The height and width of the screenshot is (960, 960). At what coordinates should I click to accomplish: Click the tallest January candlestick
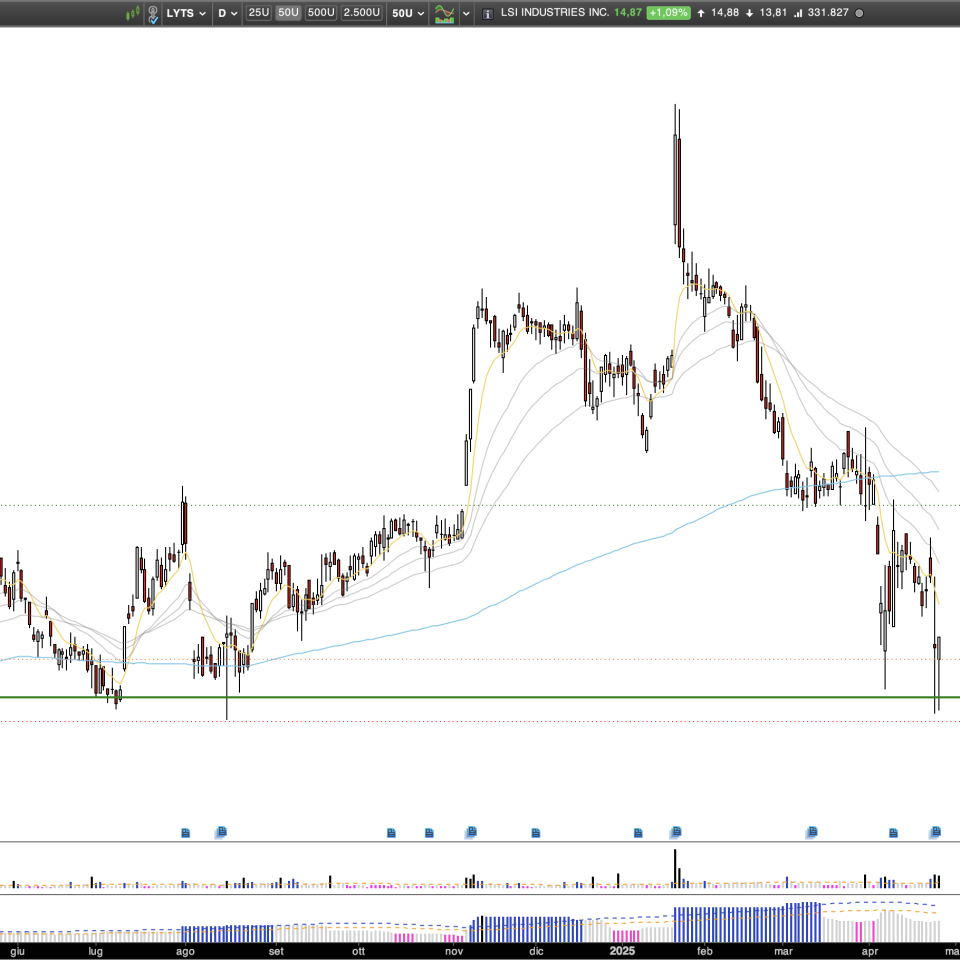click(675, 181)
